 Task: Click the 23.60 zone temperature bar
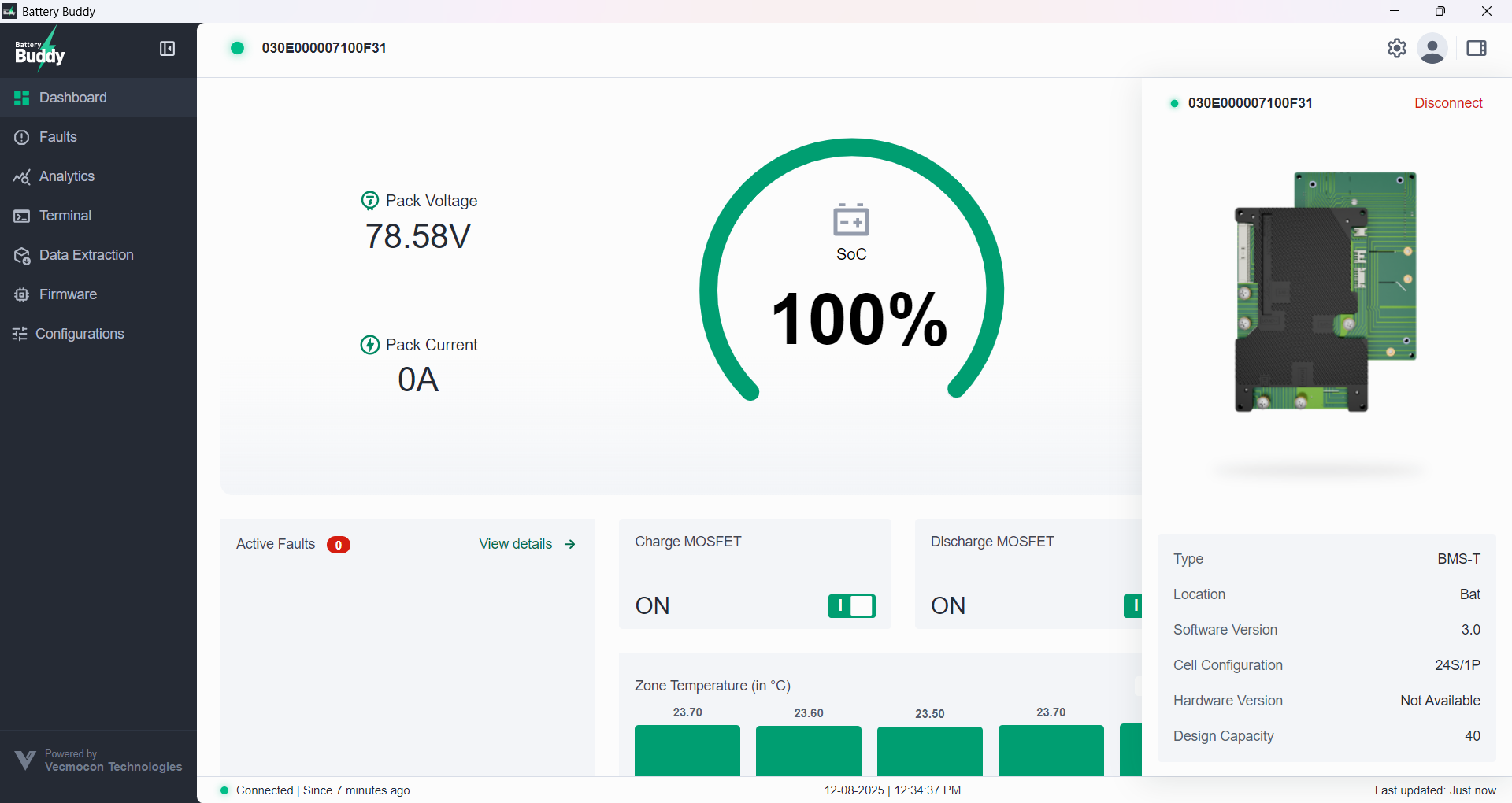click(x=808, y=750)
